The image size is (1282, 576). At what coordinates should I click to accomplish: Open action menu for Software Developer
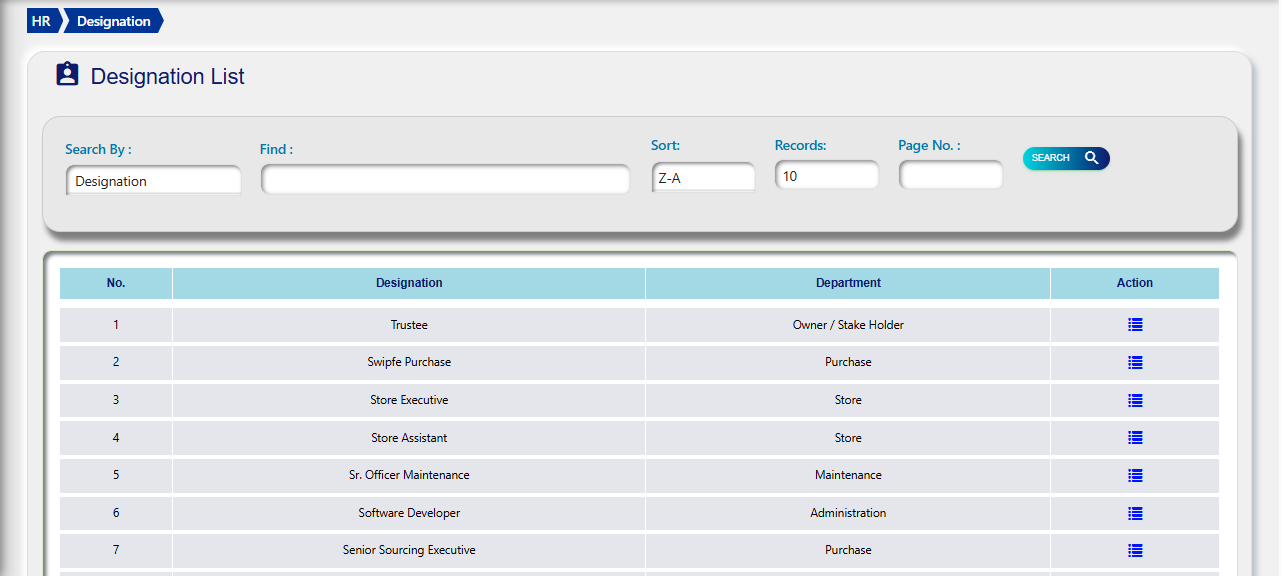pos(1134,513)
